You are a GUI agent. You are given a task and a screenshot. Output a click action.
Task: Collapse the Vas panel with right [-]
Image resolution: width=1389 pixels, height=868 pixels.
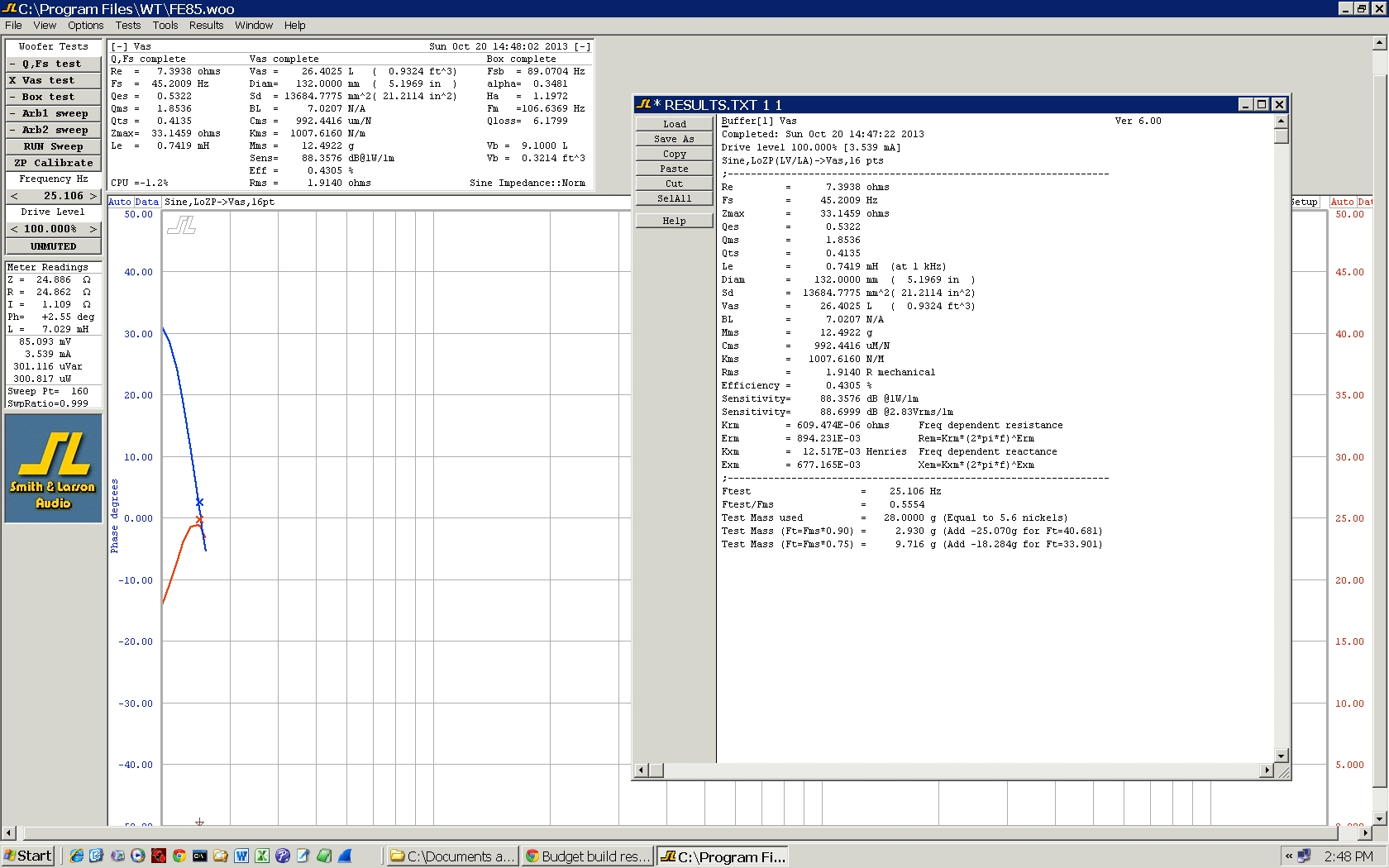(583, 46)
